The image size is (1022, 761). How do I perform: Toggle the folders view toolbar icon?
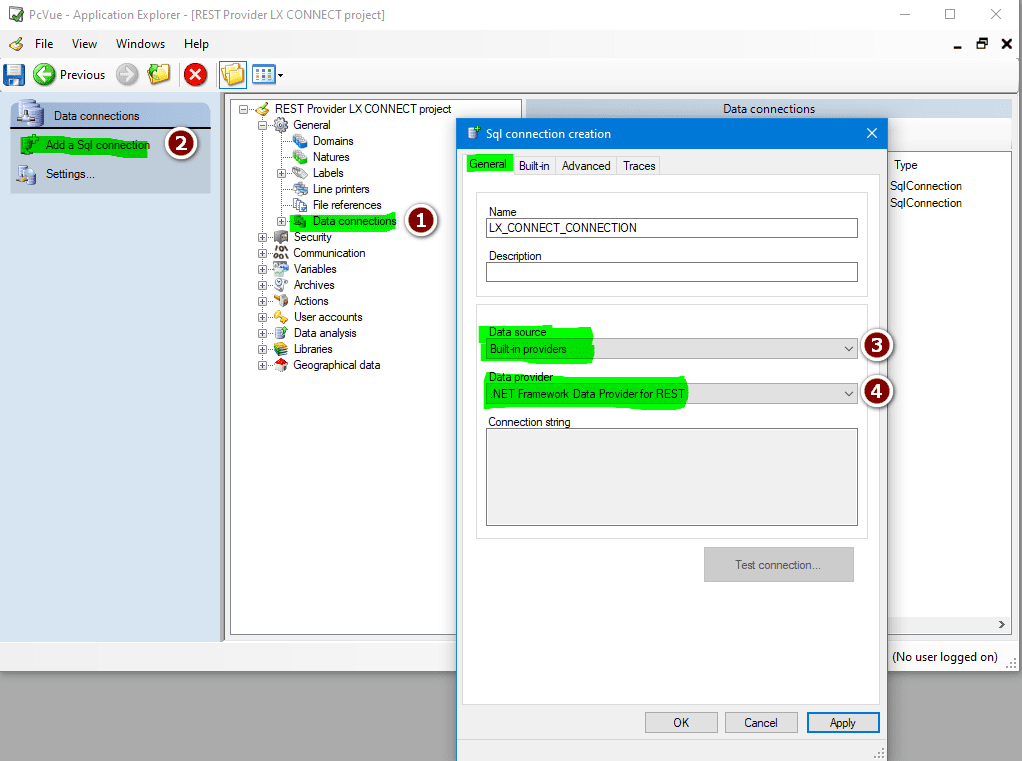coord(233,74)
